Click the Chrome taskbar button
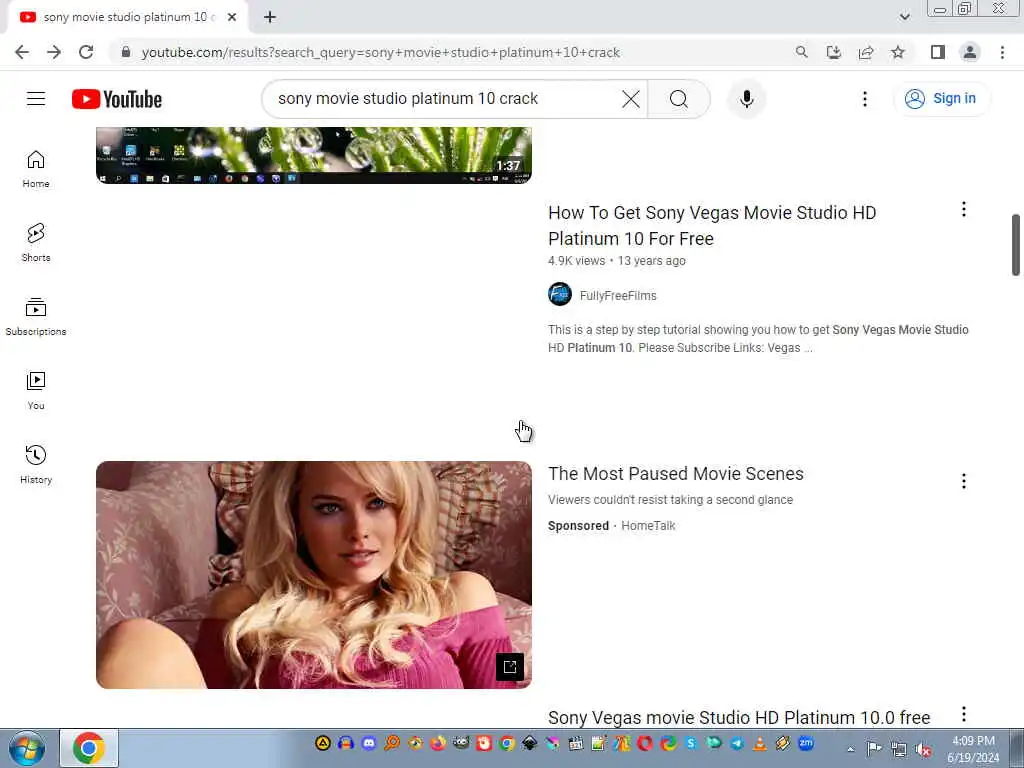Image resolution: width=1024 pixels, height=768 pixels. (89, 748)
